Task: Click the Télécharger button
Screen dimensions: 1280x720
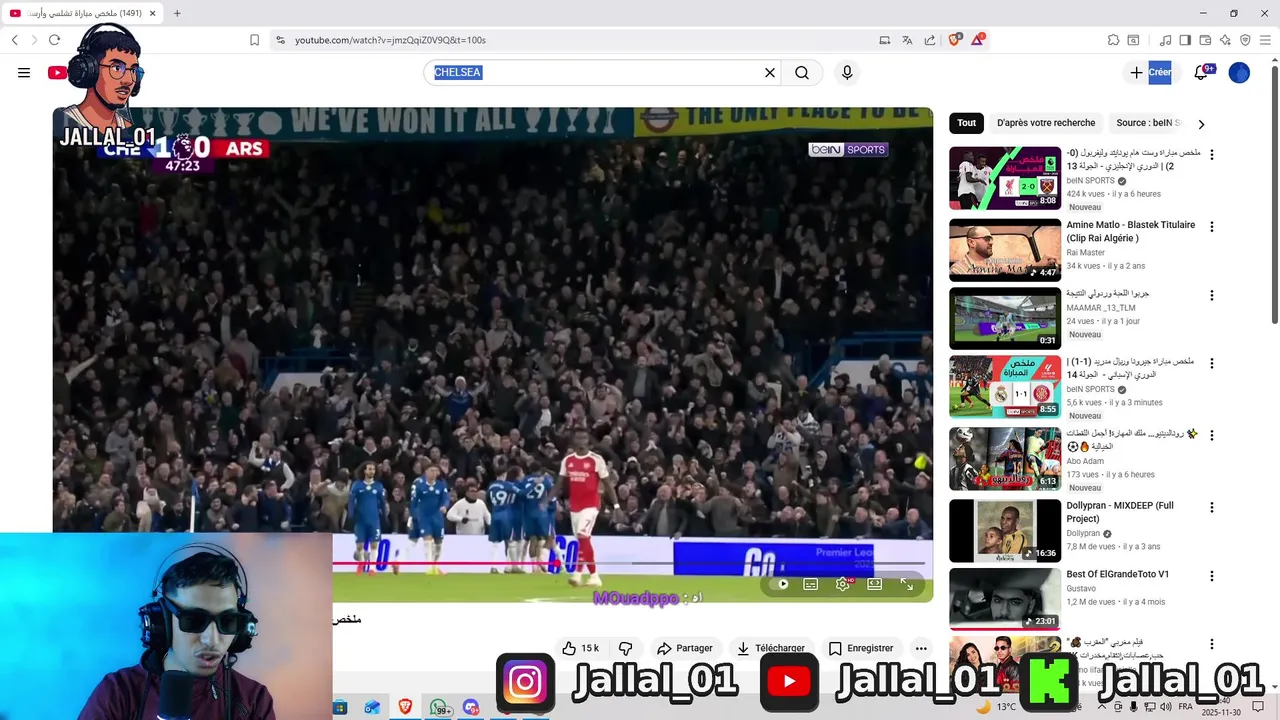Action: pyautogui.click(x=771, y=648)
